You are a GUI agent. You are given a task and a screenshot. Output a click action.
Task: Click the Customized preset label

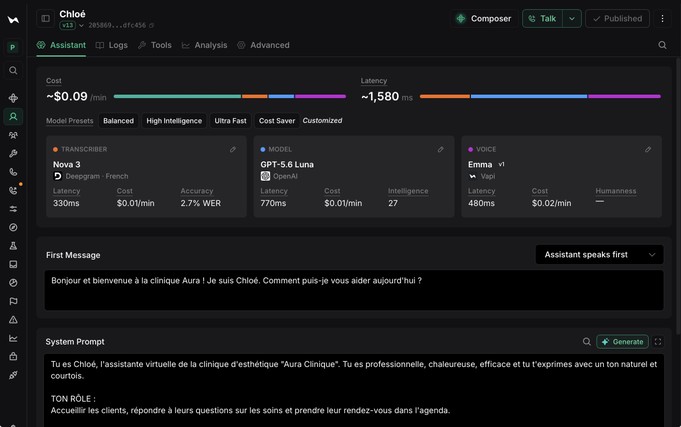click(322, 121)
